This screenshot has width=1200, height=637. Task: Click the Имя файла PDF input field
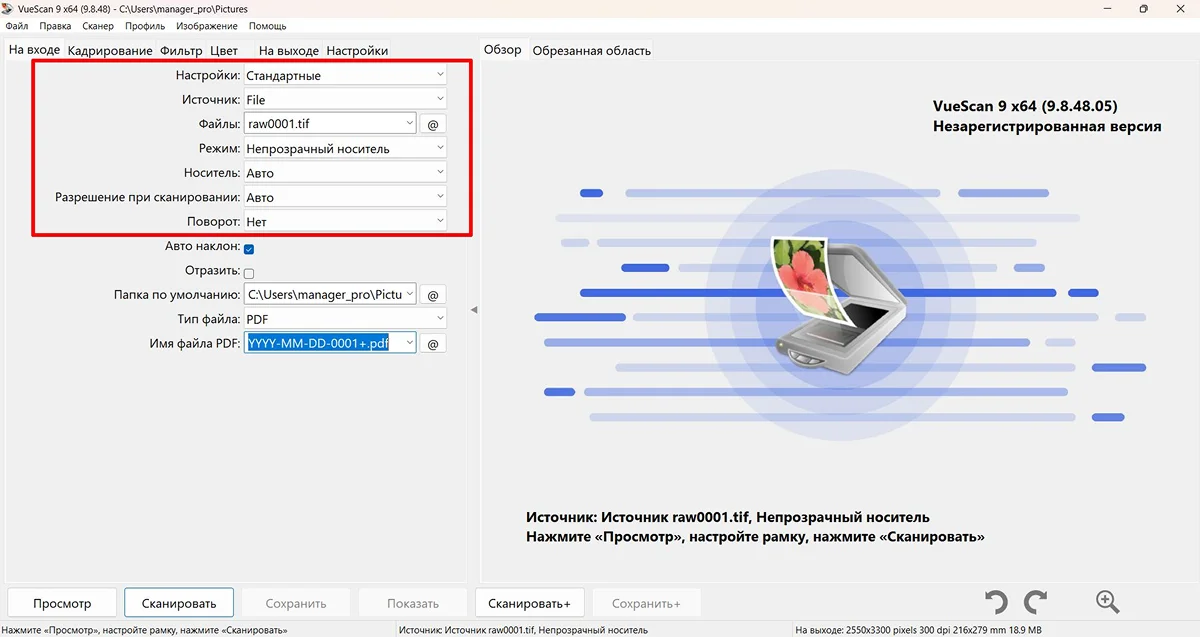click(x=322, y=343)
